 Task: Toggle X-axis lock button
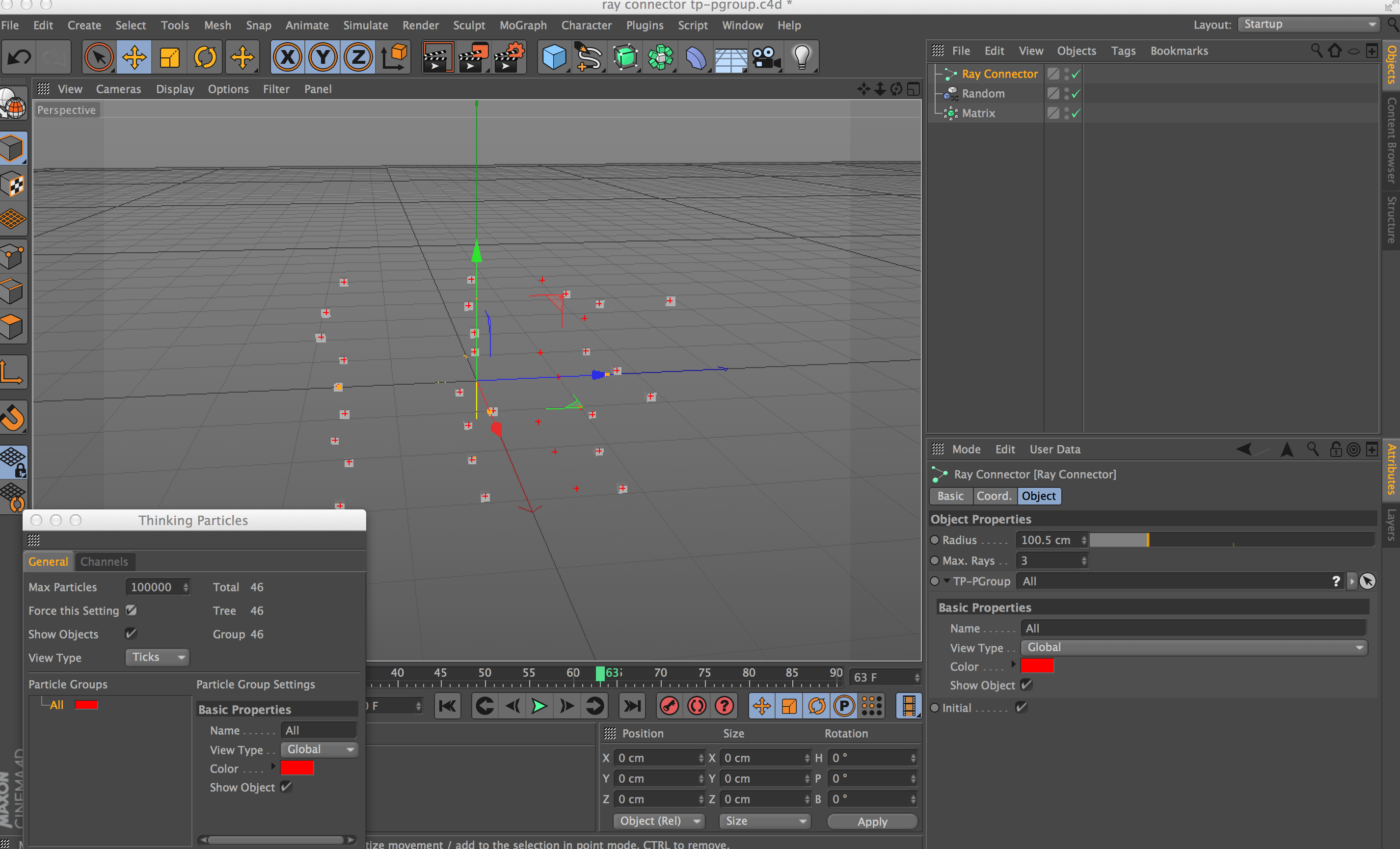point(288,57)
